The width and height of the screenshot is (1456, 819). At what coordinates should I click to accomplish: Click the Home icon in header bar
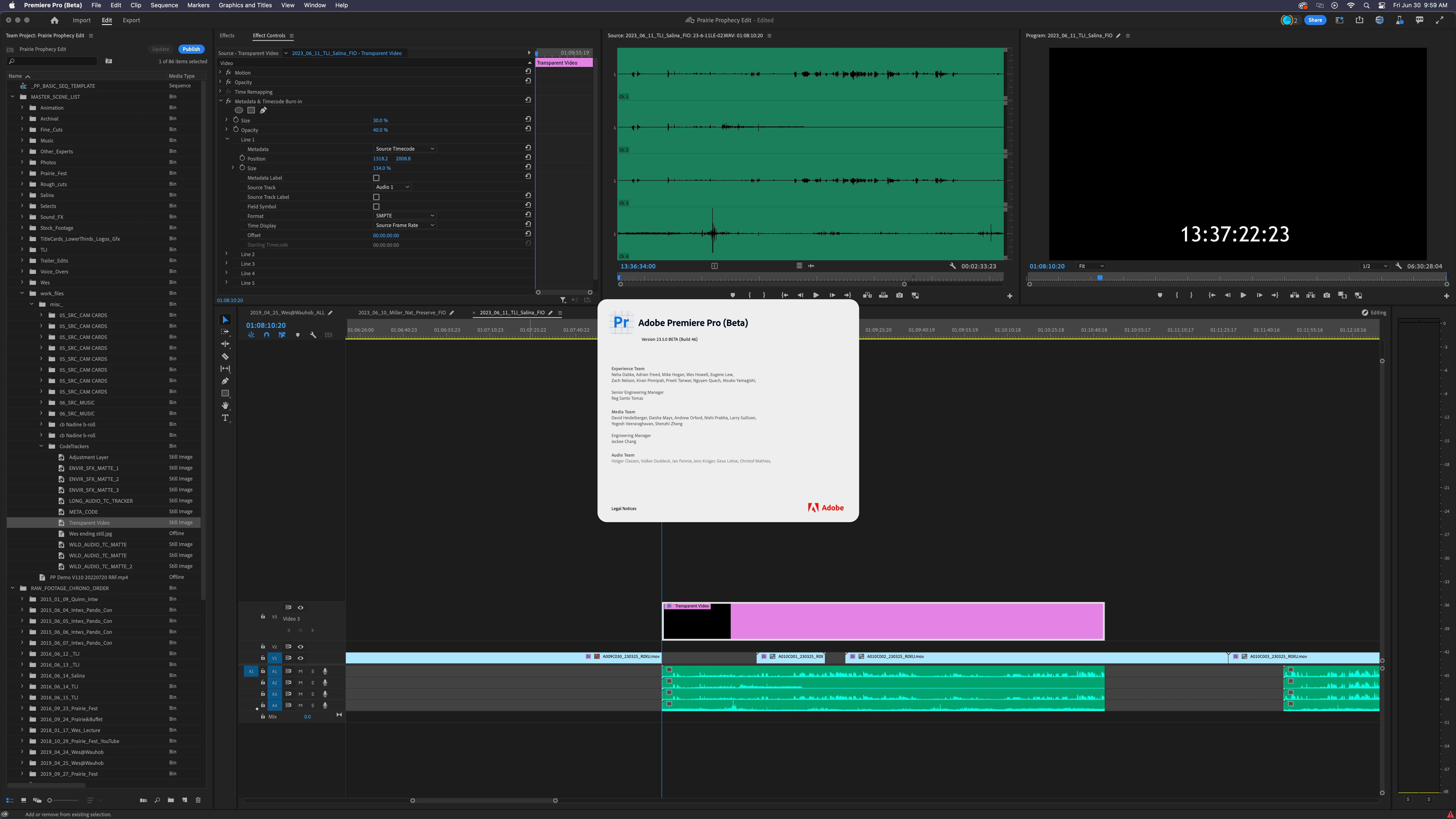tap(54, 20)
